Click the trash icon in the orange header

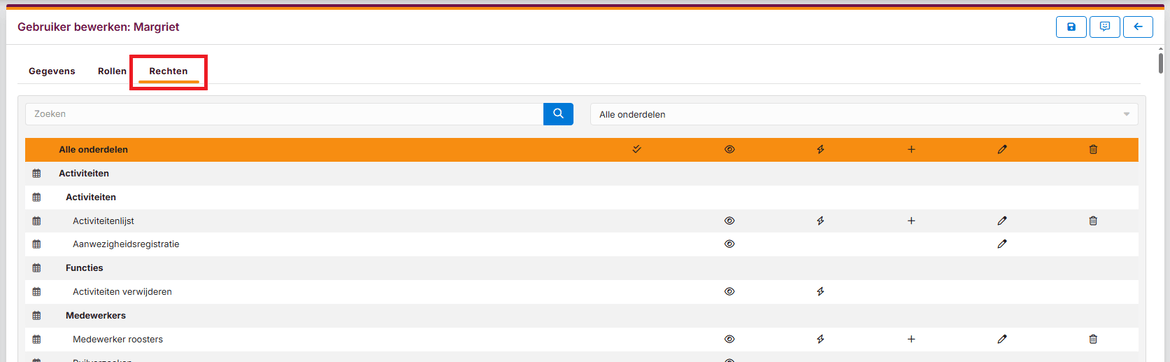1093,149
